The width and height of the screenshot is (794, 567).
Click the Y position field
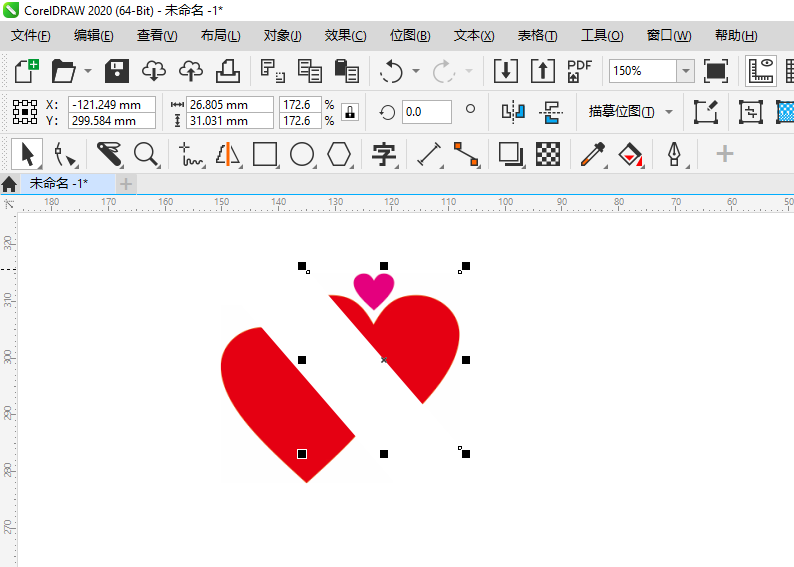click(112, 120)
